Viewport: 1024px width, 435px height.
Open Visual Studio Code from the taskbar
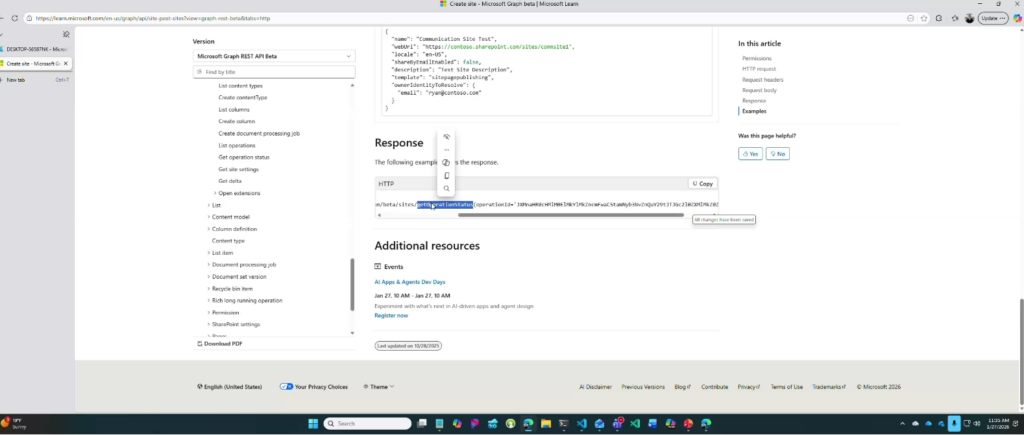point(580,424)
